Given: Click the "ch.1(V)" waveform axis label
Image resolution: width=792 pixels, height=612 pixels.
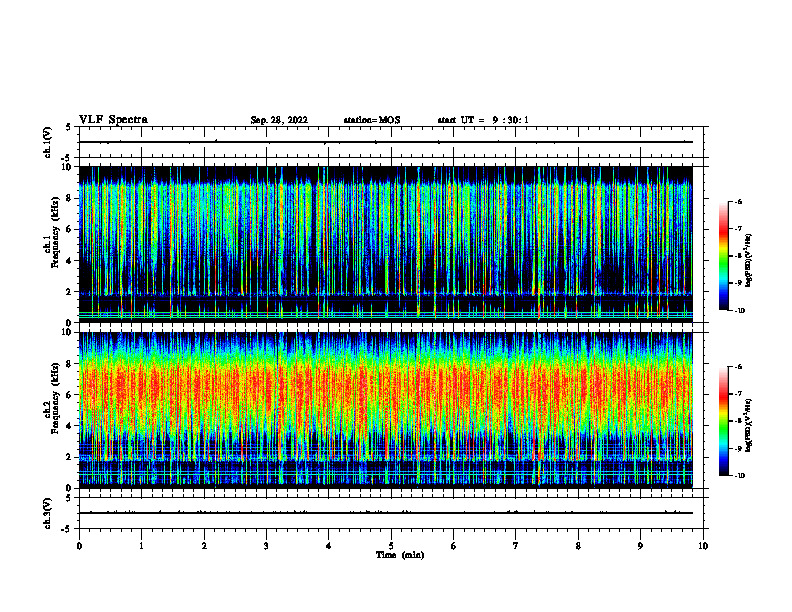Looking at the screenshot, I should 48,142.
